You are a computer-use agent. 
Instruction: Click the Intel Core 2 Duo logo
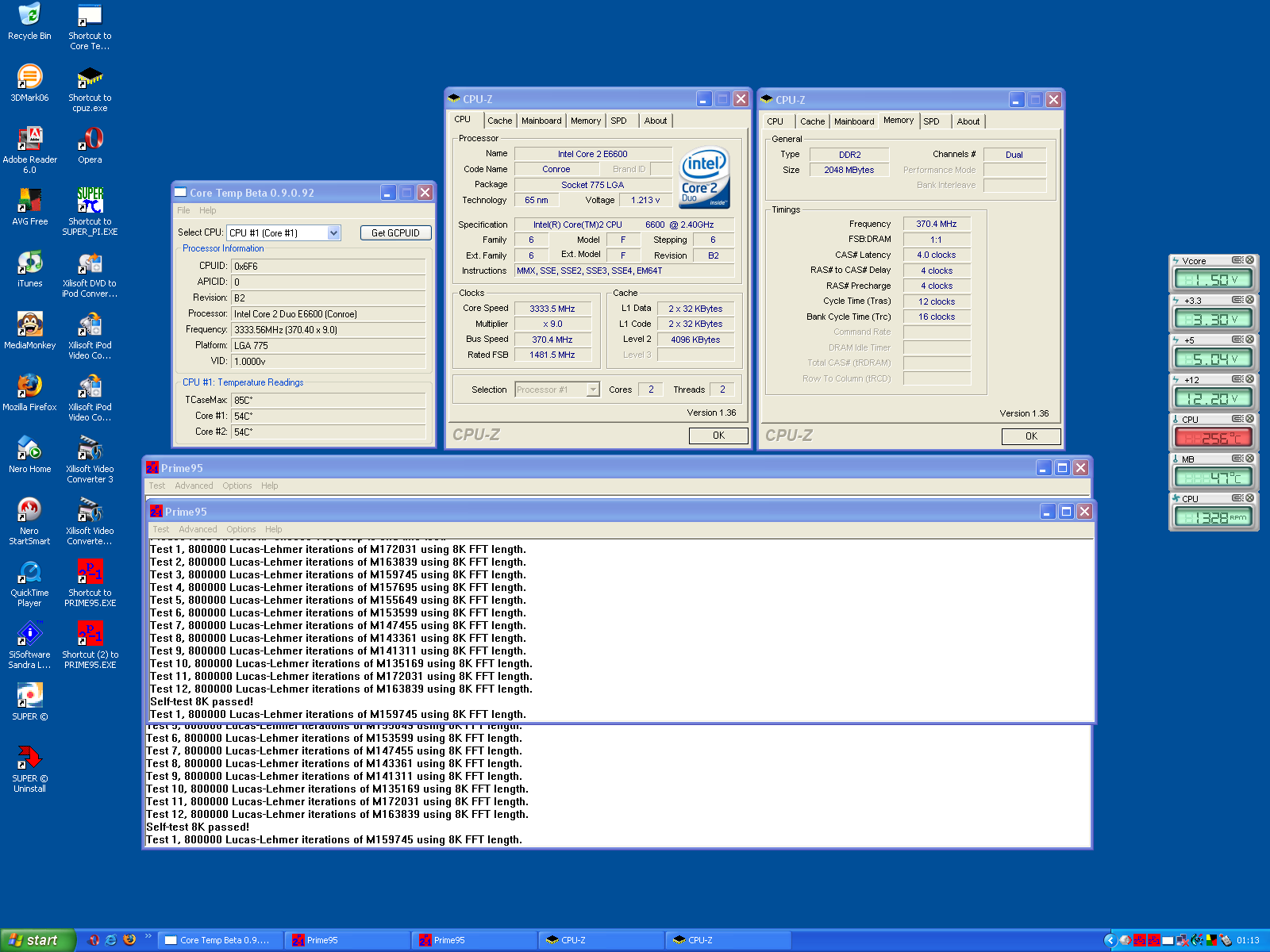click(704, 177)
